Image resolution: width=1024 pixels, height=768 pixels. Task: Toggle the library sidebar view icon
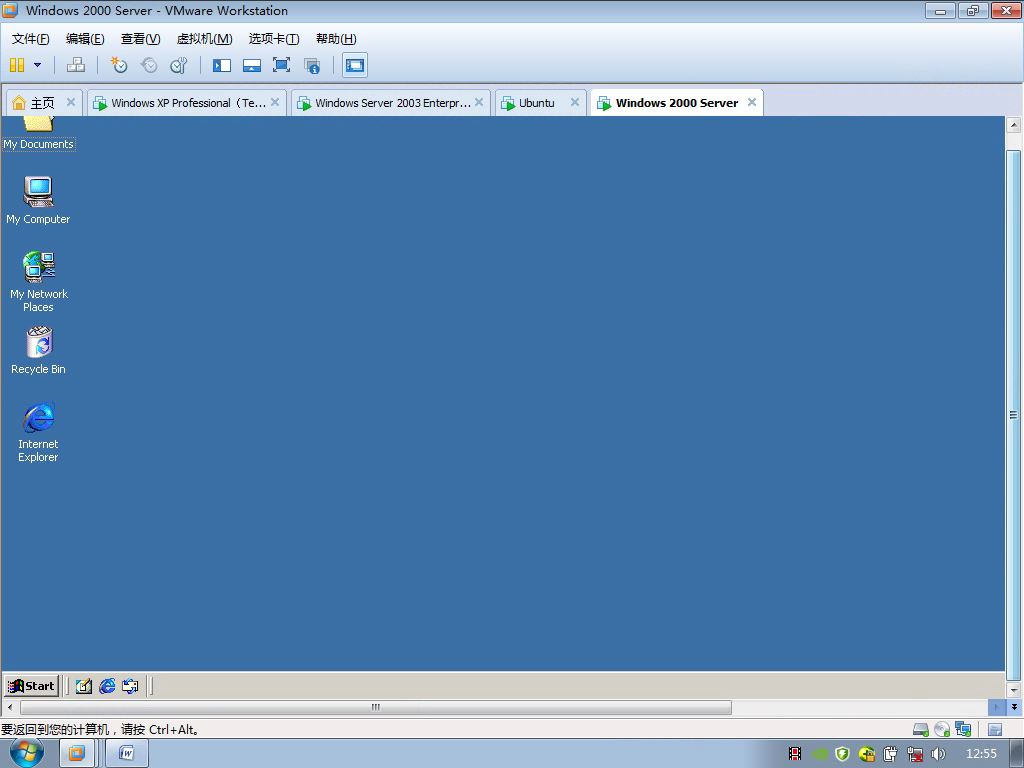pos(222,65)
